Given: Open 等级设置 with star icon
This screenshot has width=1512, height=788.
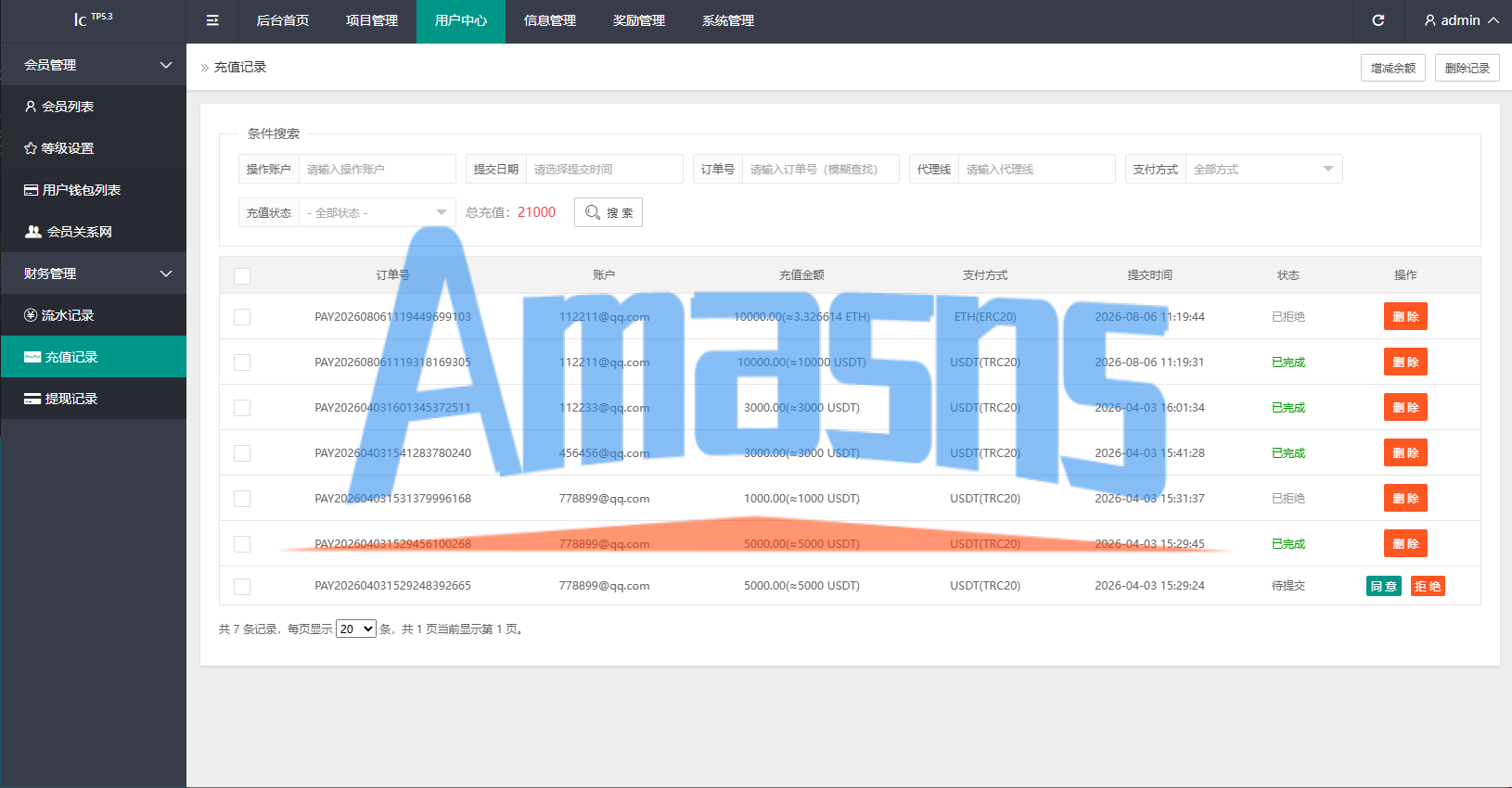Looking at the screenshot, I should click(x=94, y=148).
